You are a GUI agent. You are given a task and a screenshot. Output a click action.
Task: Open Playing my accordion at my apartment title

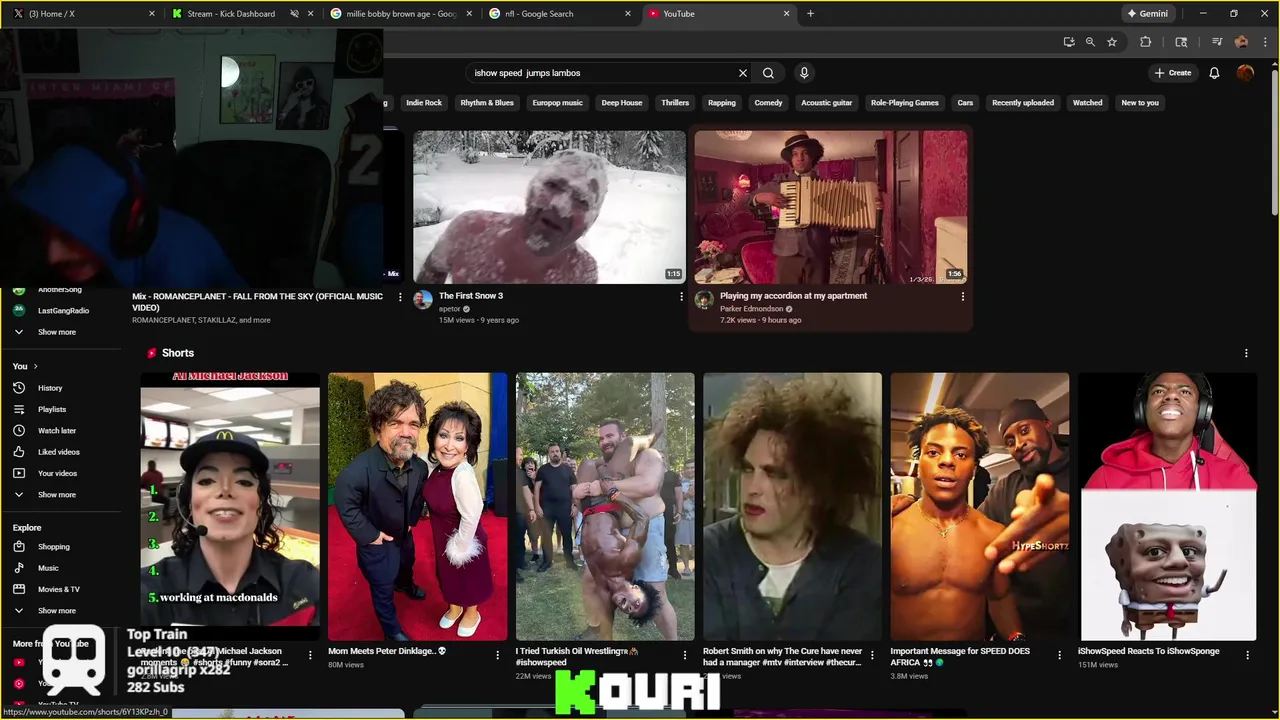point(794,296)
